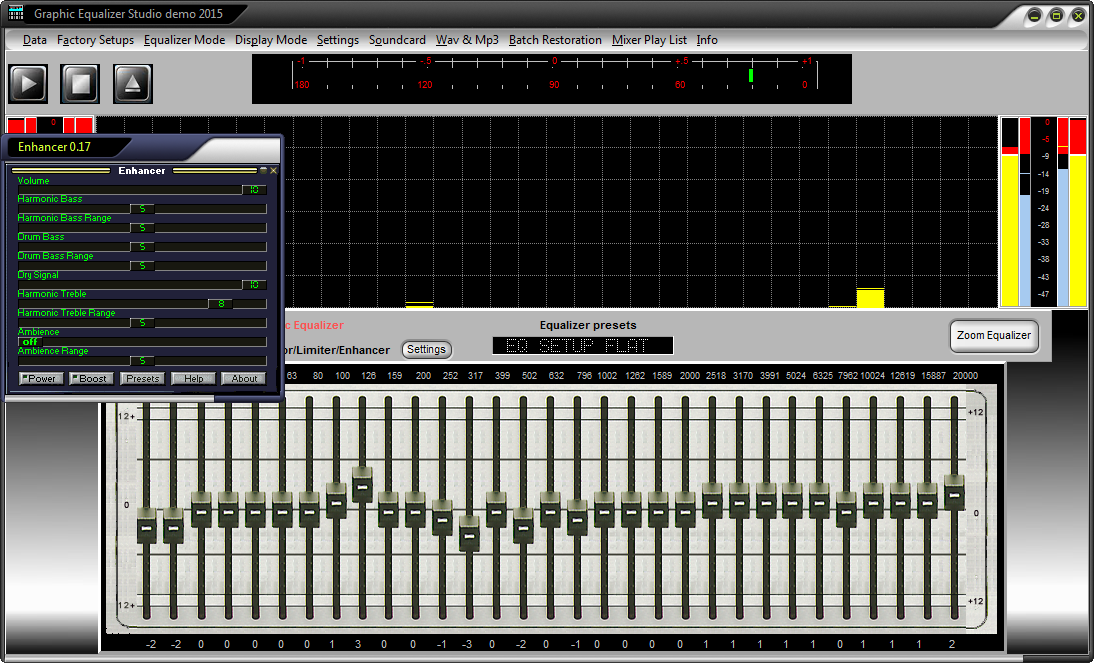Screen dimensions: 1094x663
Task: Open the Batch Restoration menu
Action: [x=555, y=40]
